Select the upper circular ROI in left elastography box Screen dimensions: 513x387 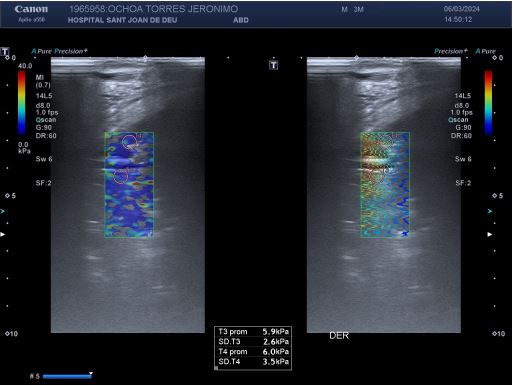click(129, 141)
